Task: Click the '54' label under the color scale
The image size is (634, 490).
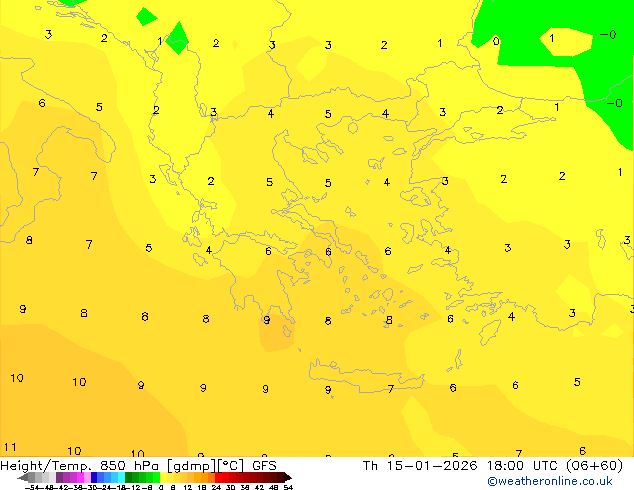Action: click(x=288, y=487)
